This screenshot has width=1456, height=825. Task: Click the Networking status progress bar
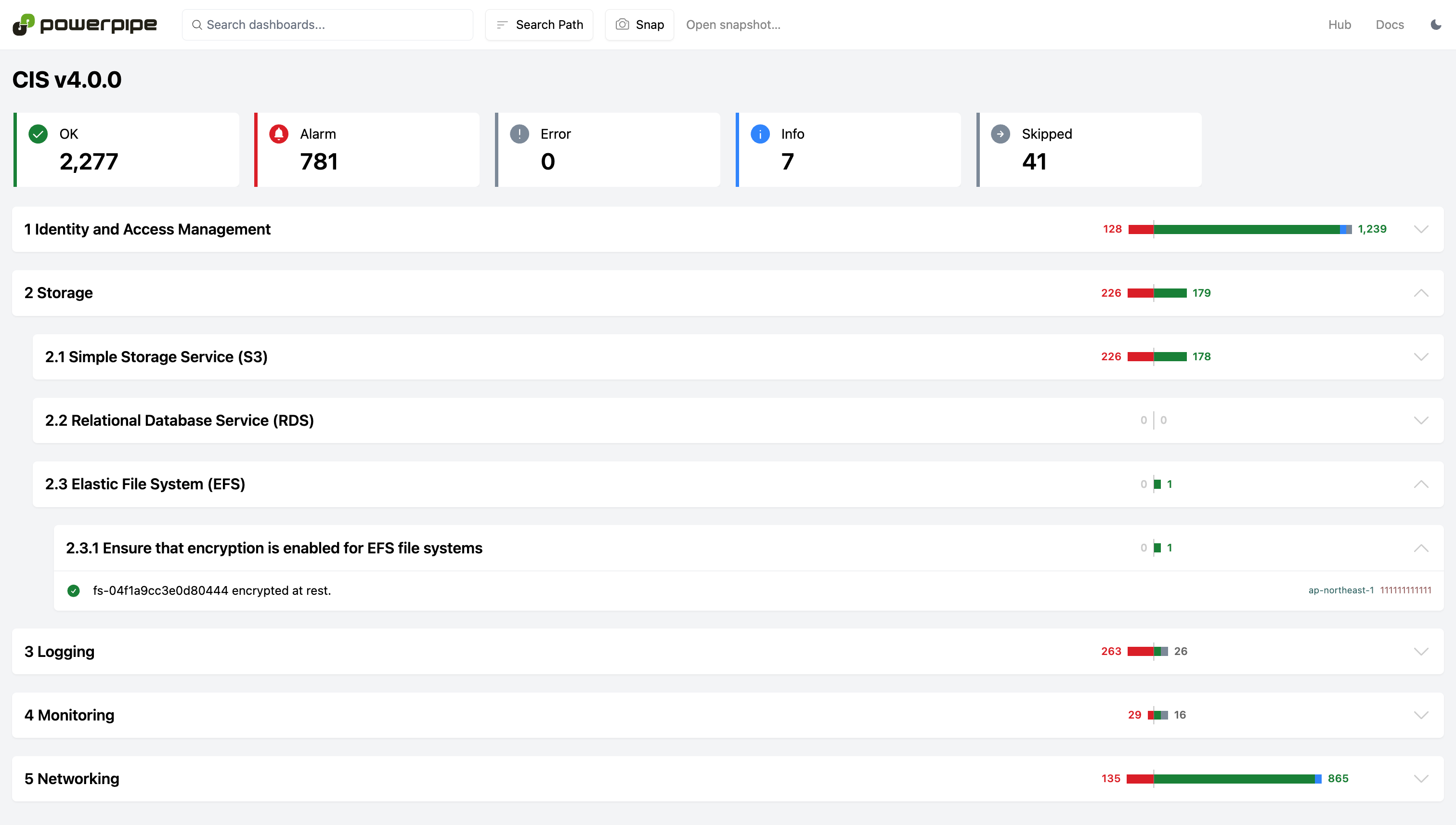[x=1223, y=779]
